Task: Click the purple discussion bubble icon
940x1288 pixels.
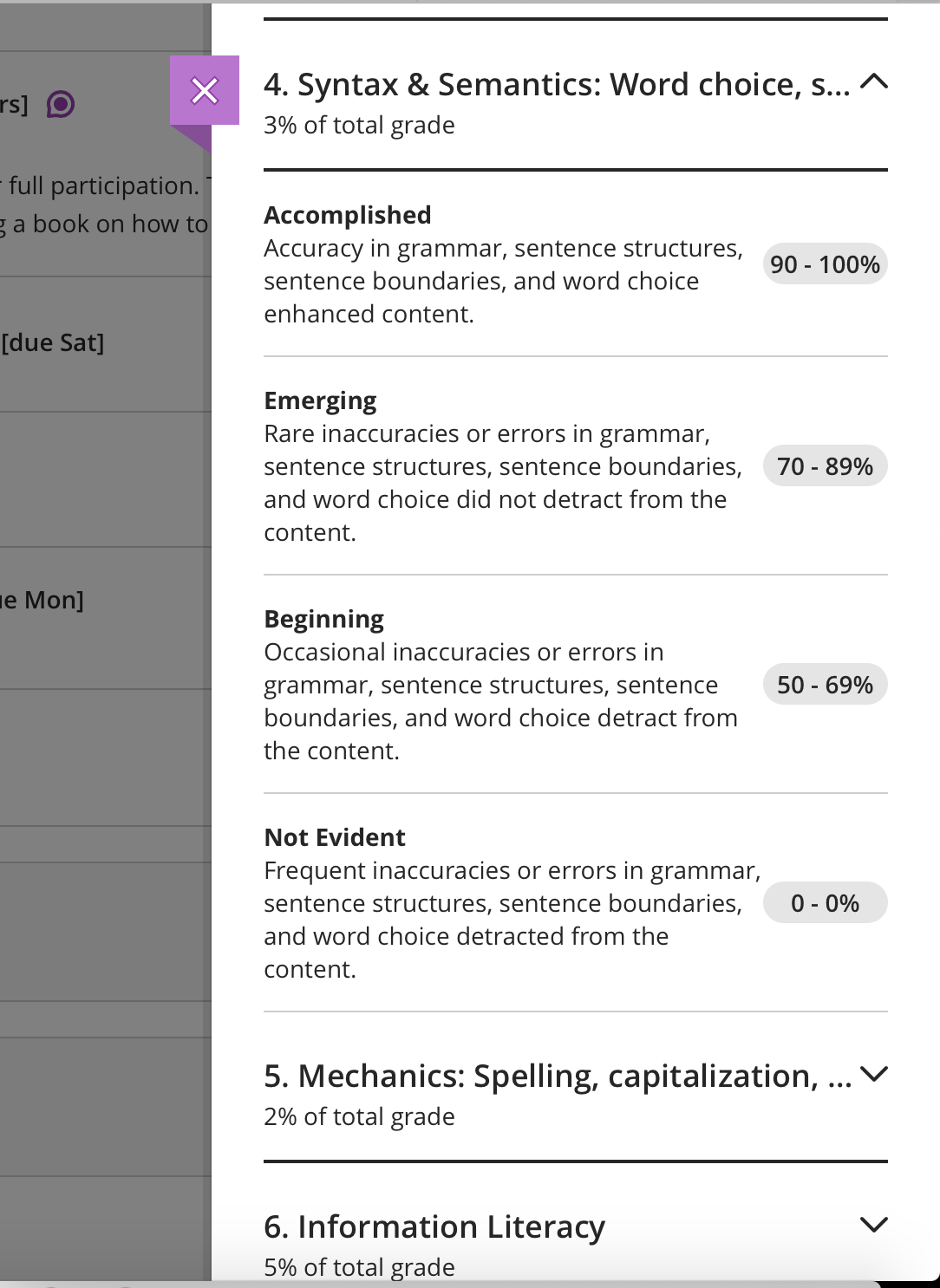Action: [61, 105]
